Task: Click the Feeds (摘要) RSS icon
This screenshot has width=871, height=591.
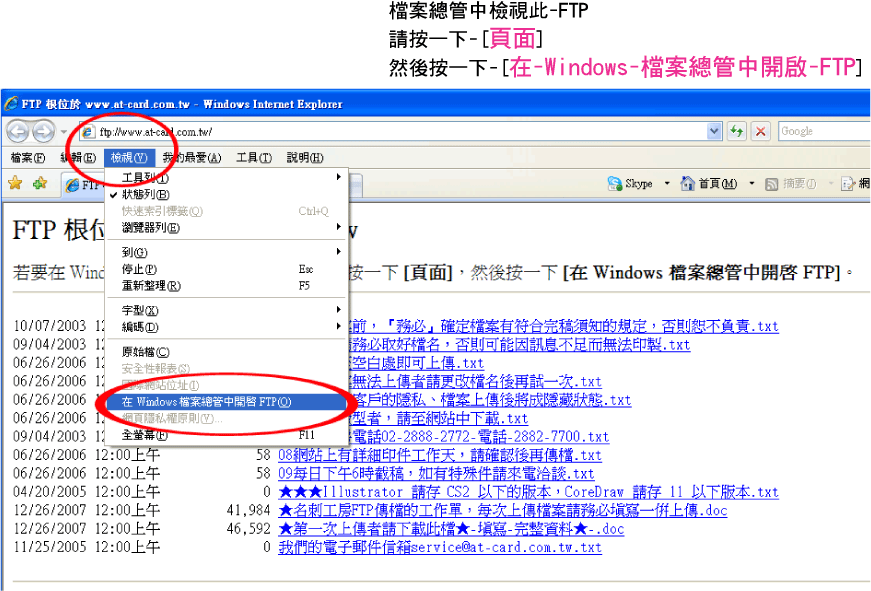Action: point(771,184)
